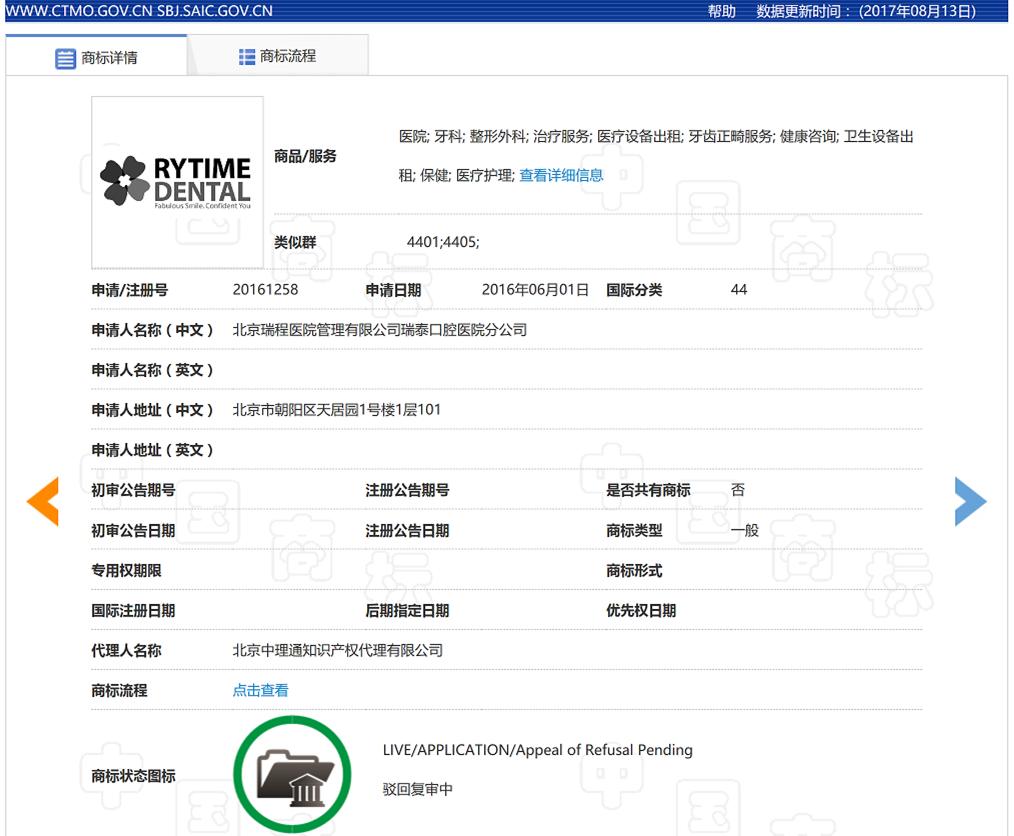Click the 帮助 help item in top bar
Screen dimensions: 1014x836
click(721, 11)
